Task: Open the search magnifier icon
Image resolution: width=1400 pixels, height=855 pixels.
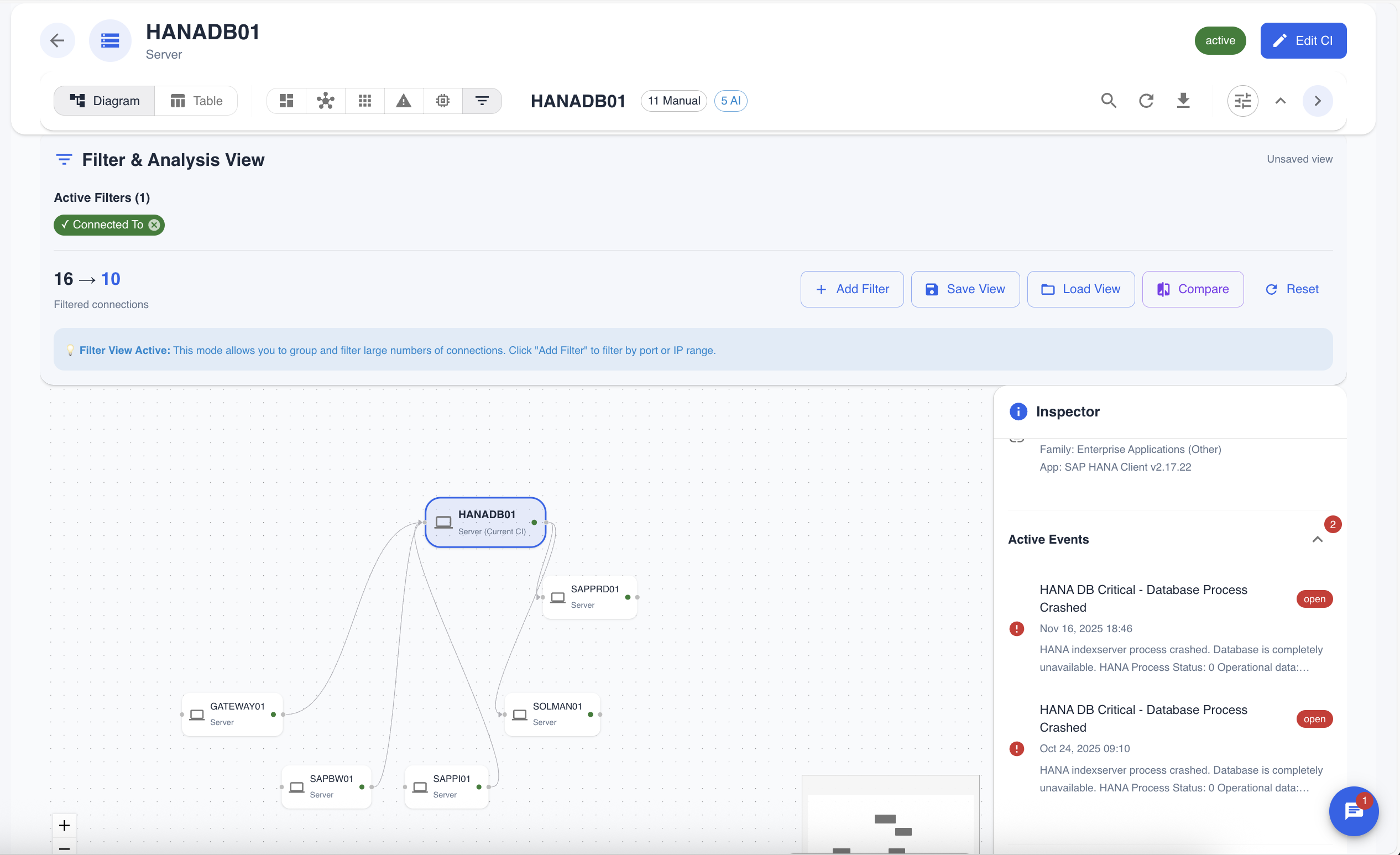Action: coord(1108,101)
